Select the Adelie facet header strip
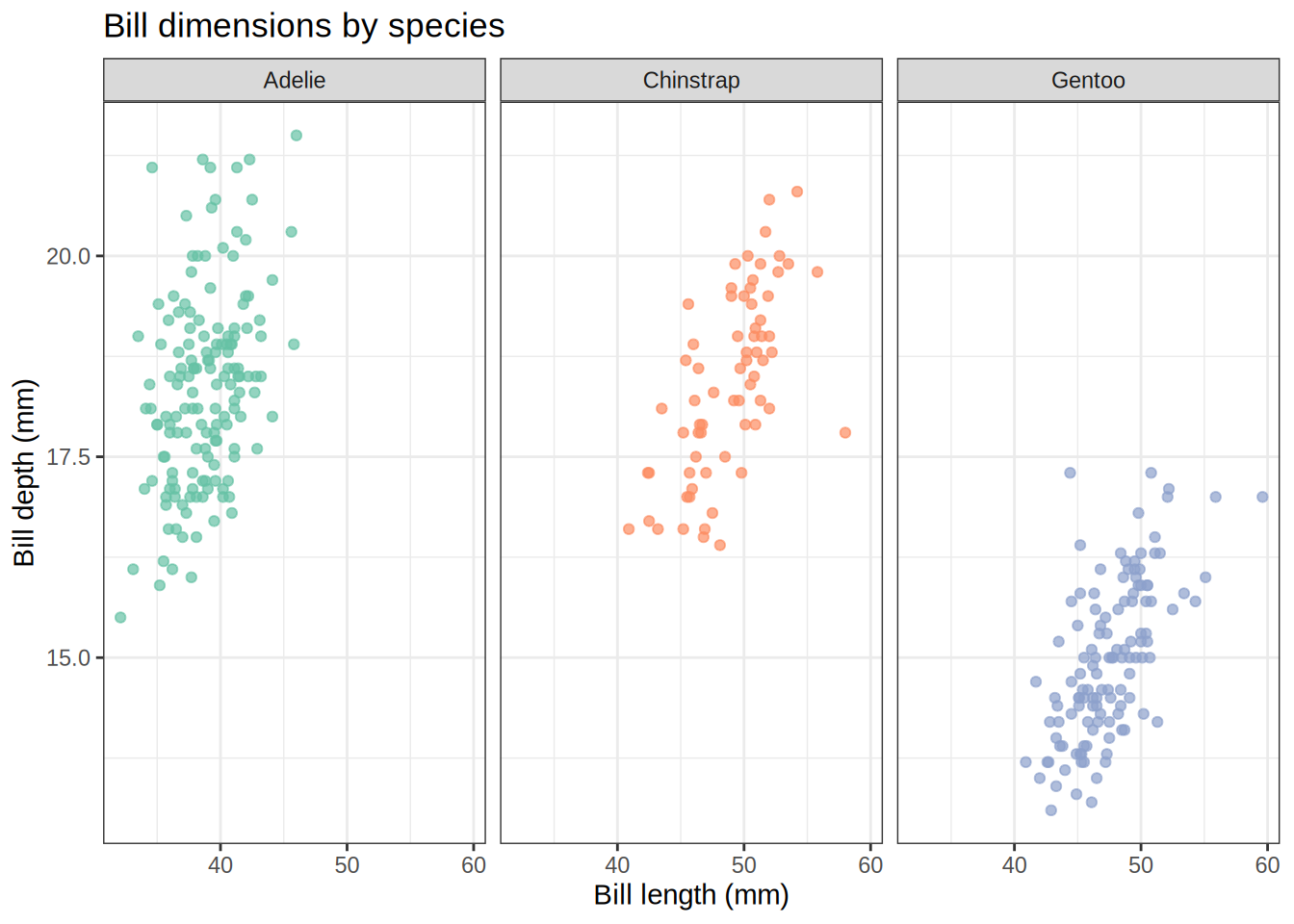1294x924 pixels. point(295,80)
